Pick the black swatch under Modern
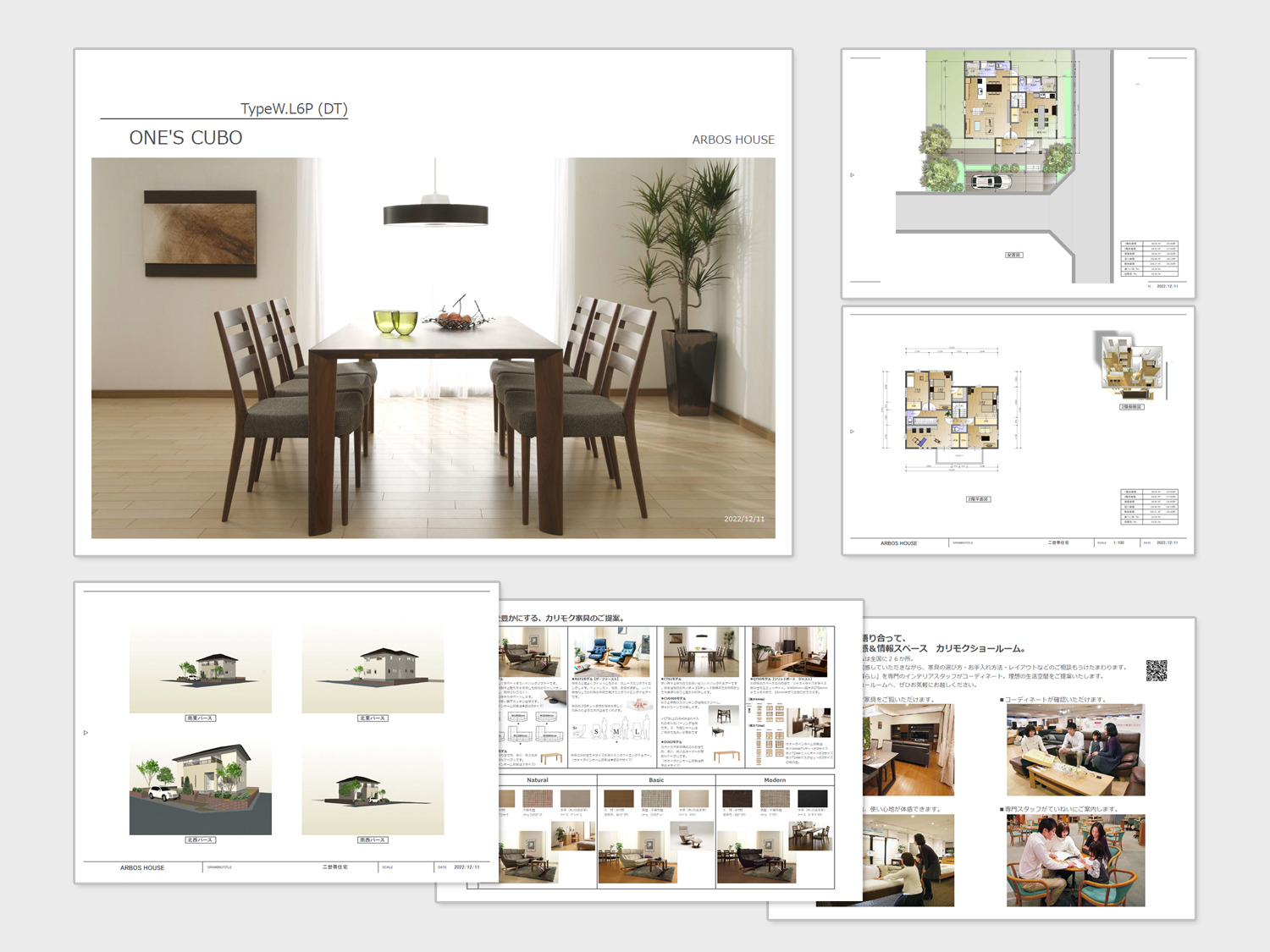The image size is (1270, 952). (813, 798)
